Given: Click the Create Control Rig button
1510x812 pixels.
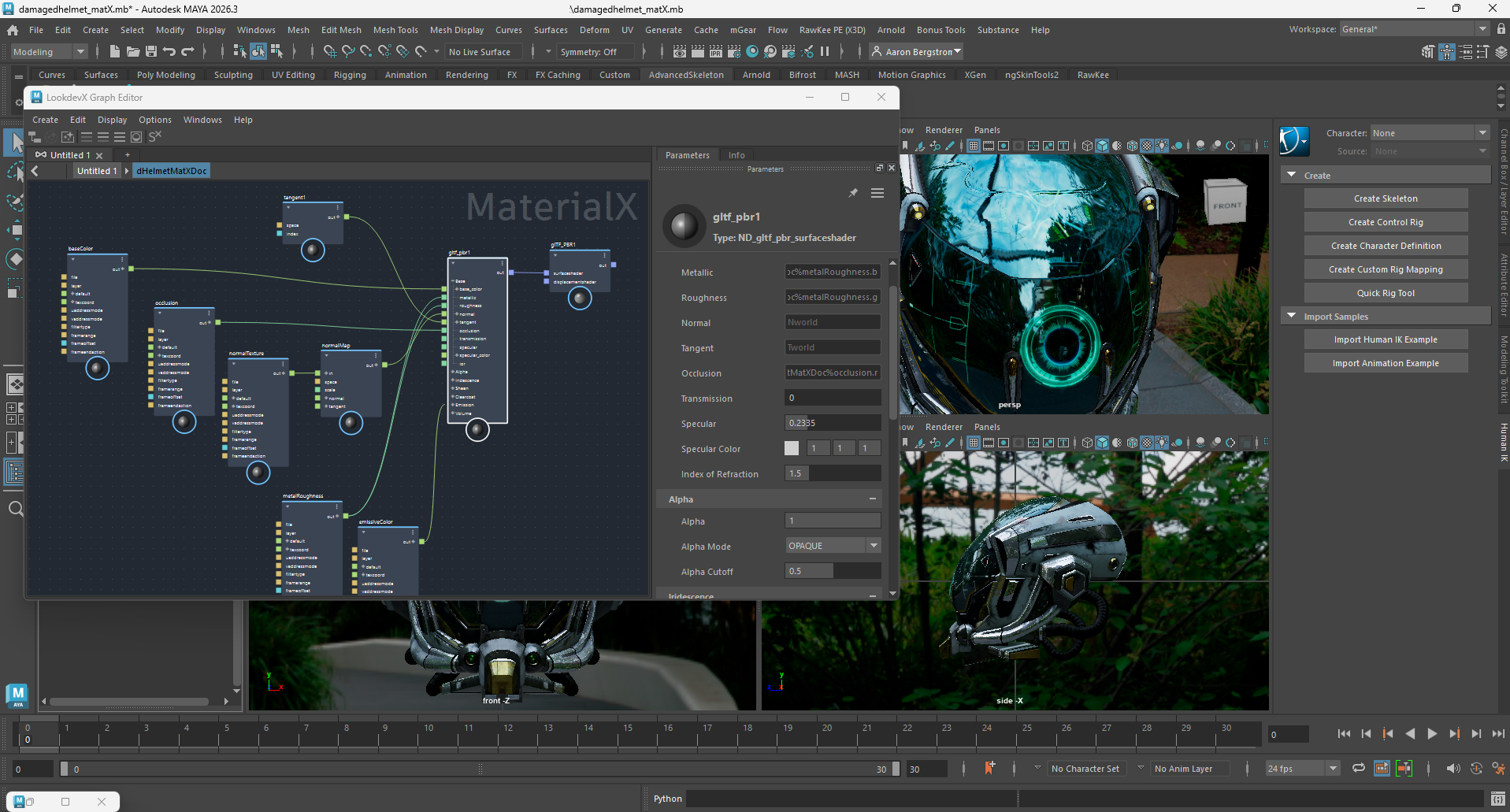Looking at the screenshot, I should click(1386, 221).
